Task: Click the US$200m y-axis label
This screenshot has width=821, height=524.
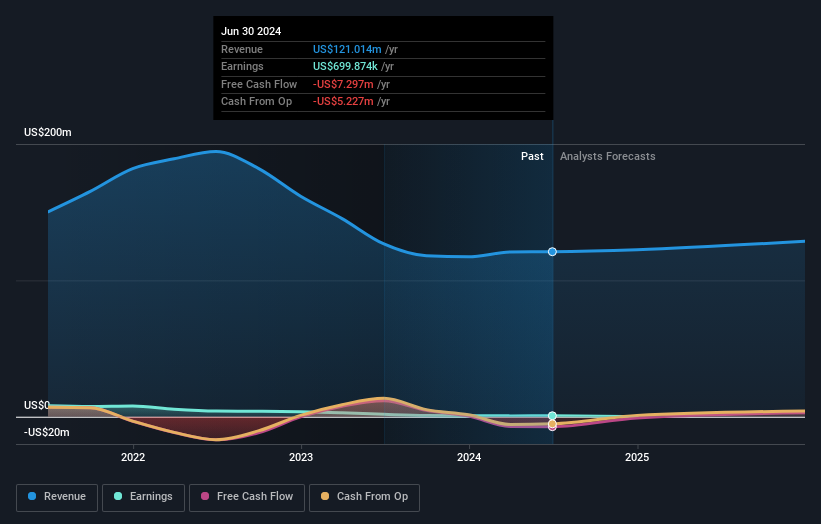Action: (48, 132)
